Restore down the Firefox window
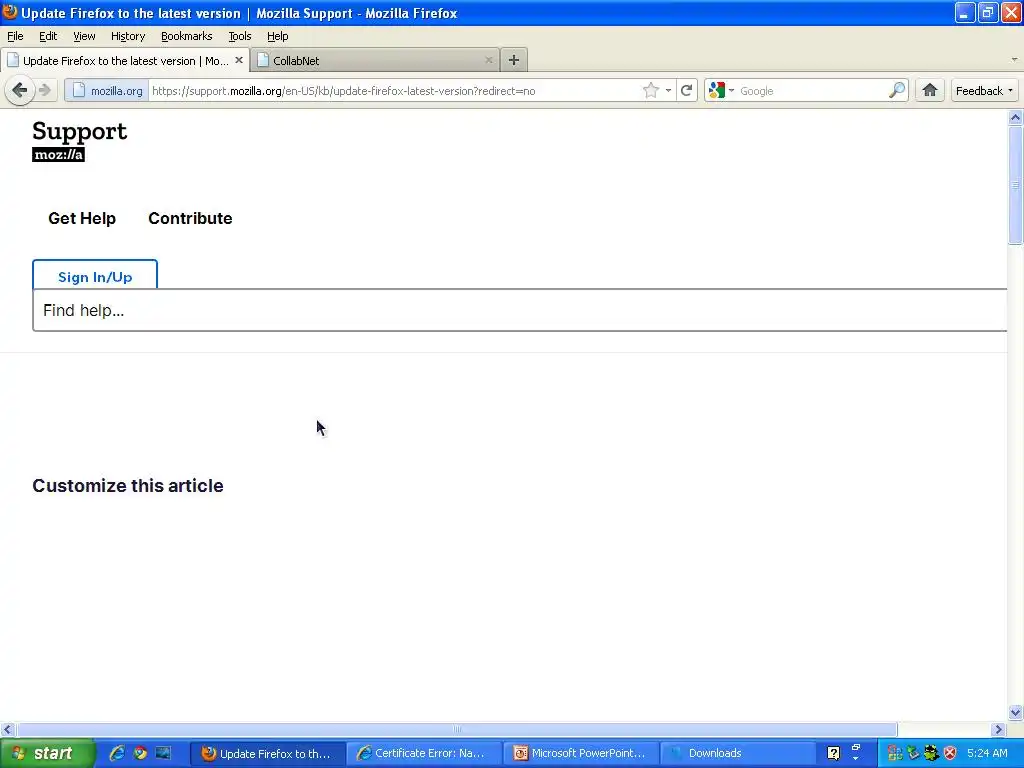 [987, 12]
